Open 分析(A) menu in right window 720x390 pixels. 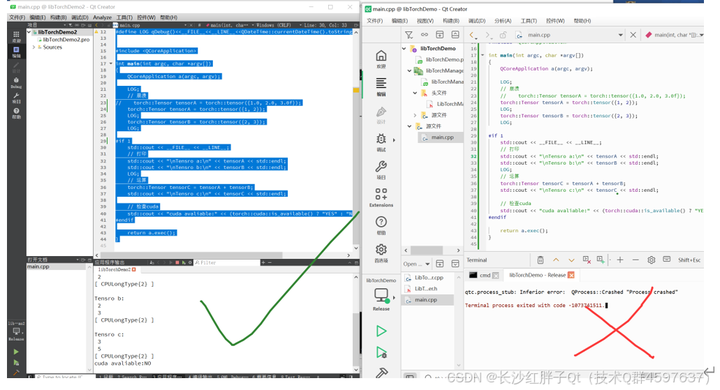(x=503, y=21)
